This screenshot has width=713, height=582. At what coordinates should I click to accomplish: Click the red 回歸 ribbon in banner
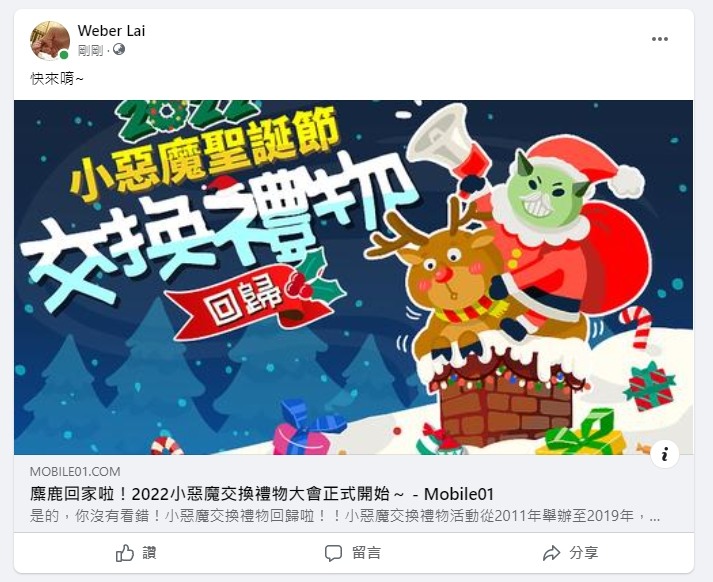(x=250, y=301)
